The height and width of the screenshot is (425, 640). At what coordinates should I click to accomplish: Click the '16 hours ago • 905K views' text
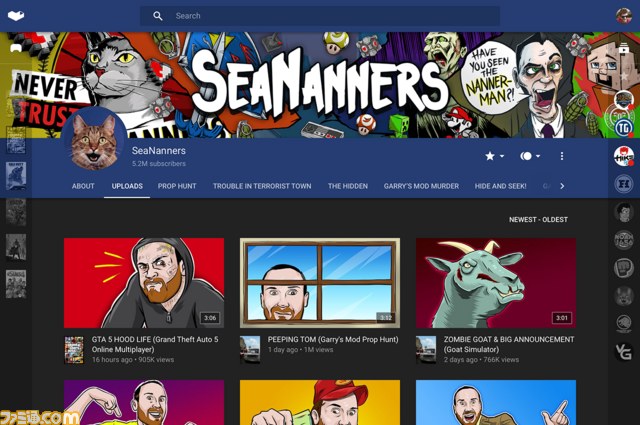[133, 360]
